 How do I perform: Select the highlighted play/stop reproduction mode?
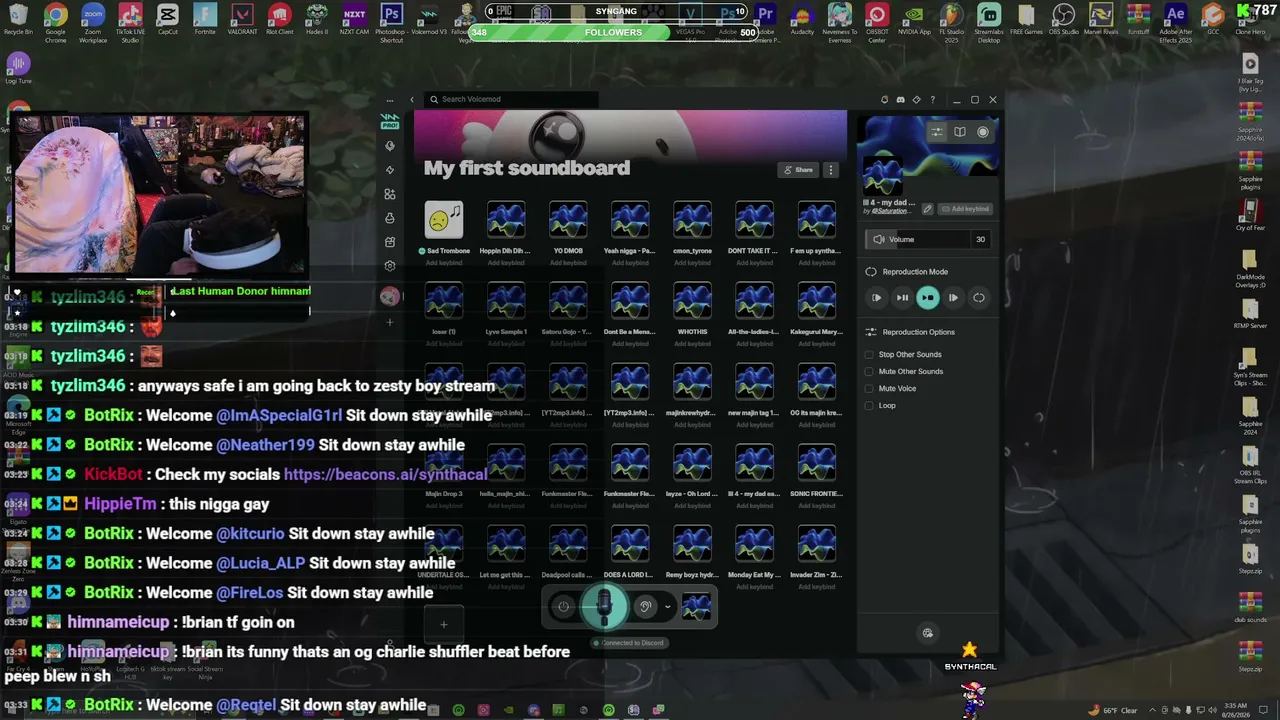(928, 298)
